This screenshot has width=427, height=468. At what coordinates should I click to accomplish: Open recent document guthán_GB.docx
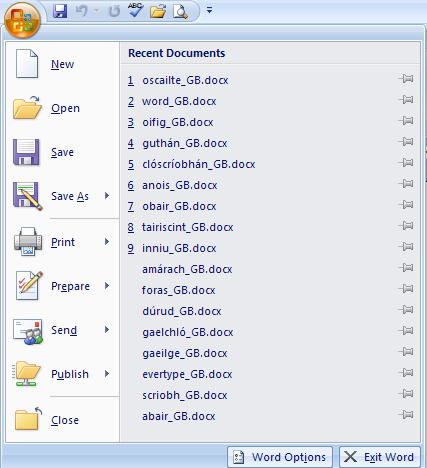pyautogui.click(x=185, y=143)
